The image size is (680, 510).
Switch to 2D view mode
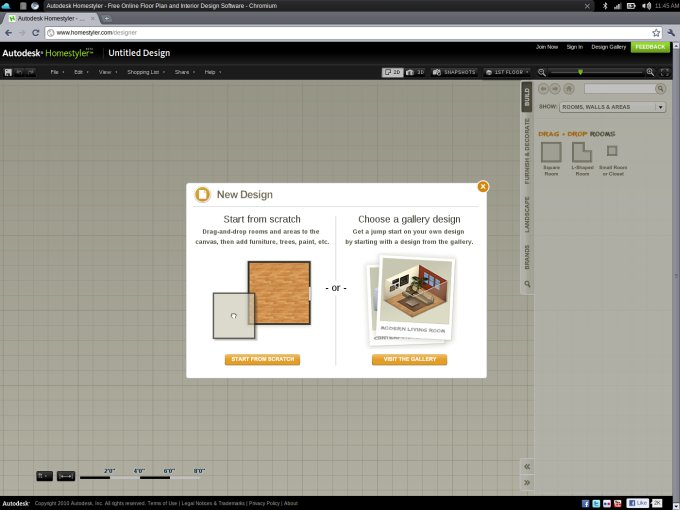(x=392, y=72)
